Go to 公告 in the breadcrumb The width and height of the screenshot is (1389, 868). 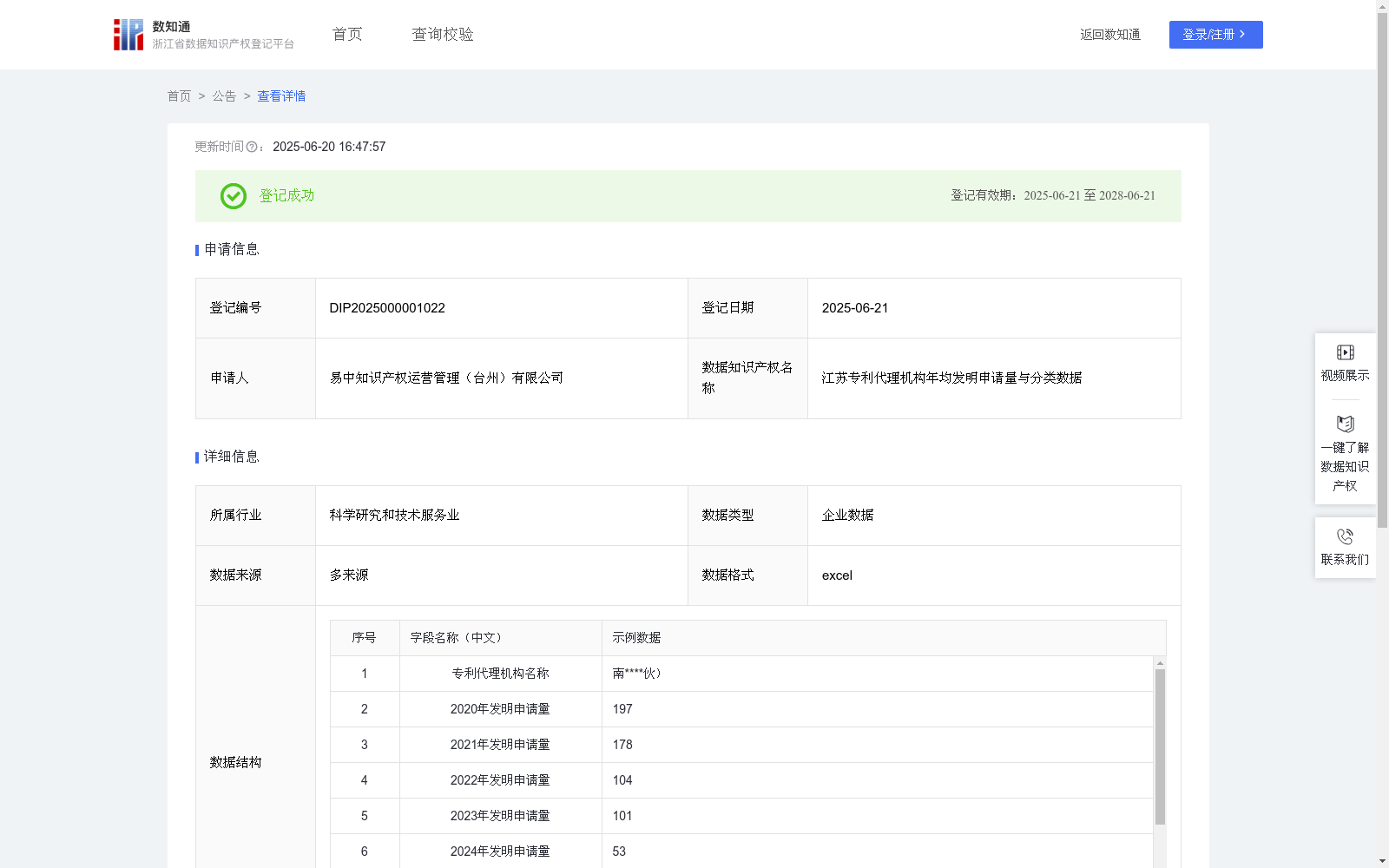[x=224, y=96]
